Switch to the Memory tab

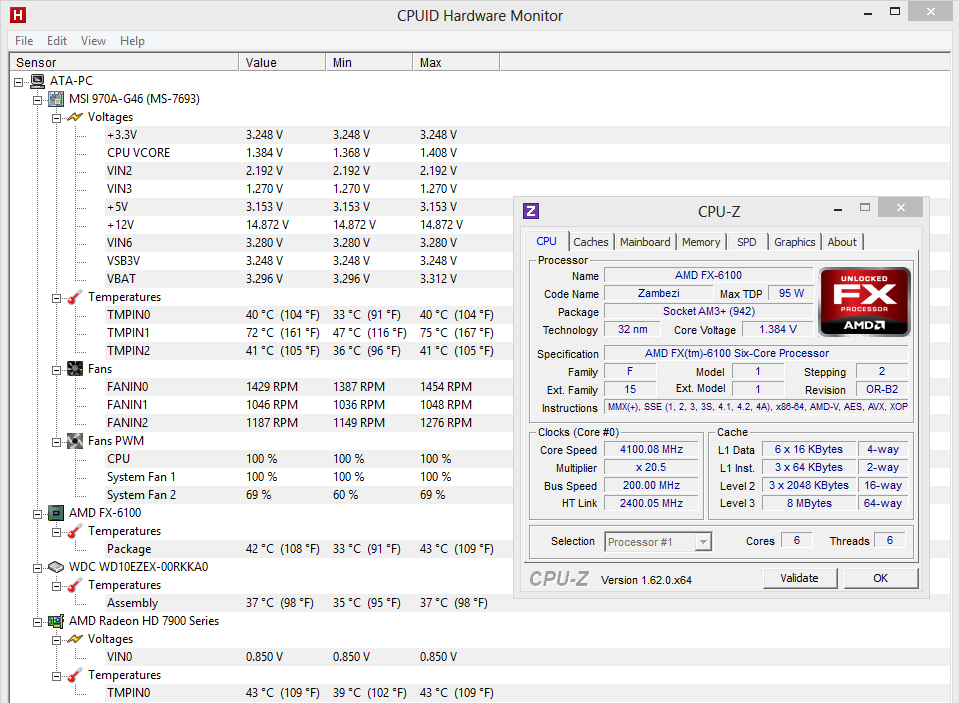(x=701, y=242)
